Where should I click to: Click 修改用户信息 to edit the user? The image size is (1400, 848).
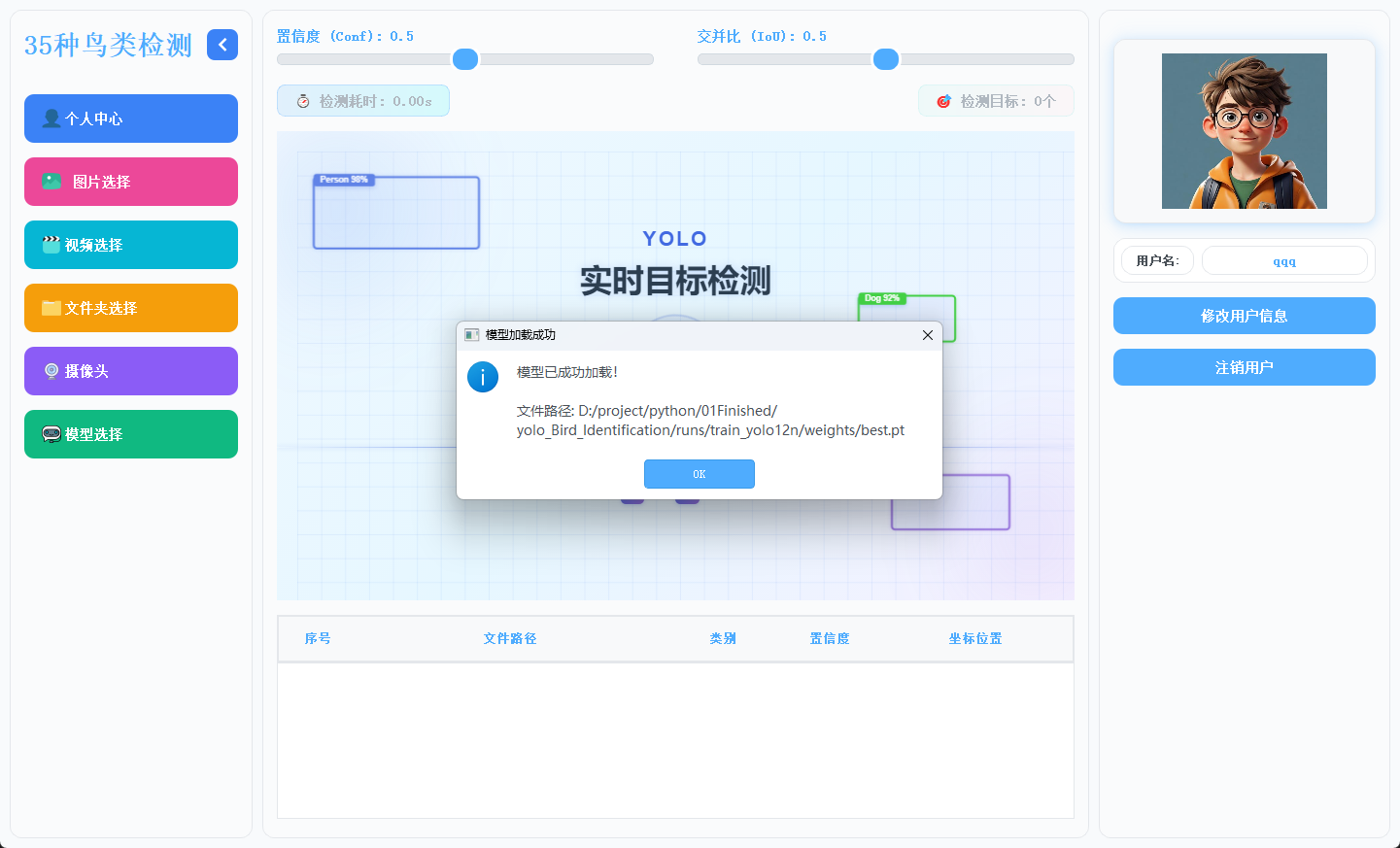(x=1245, y=316)
